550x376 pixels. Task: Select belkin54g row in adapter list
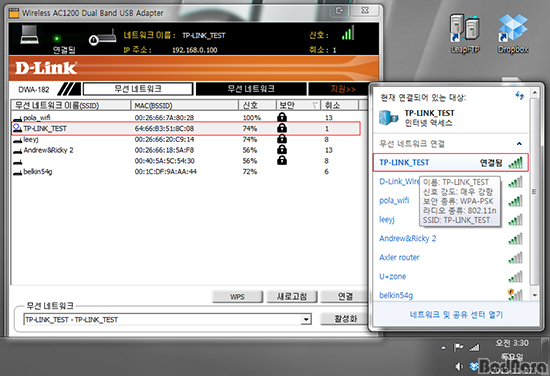[186, 172]
